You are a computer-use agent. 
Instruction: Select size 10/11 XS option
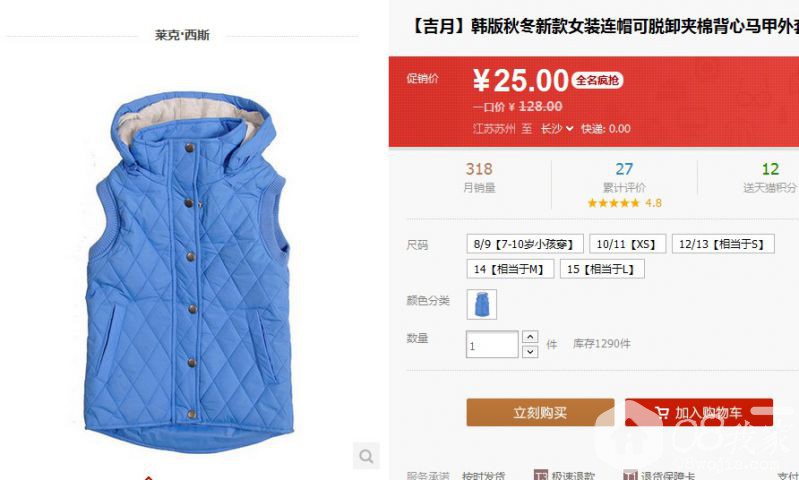click(x=627, y=244)
